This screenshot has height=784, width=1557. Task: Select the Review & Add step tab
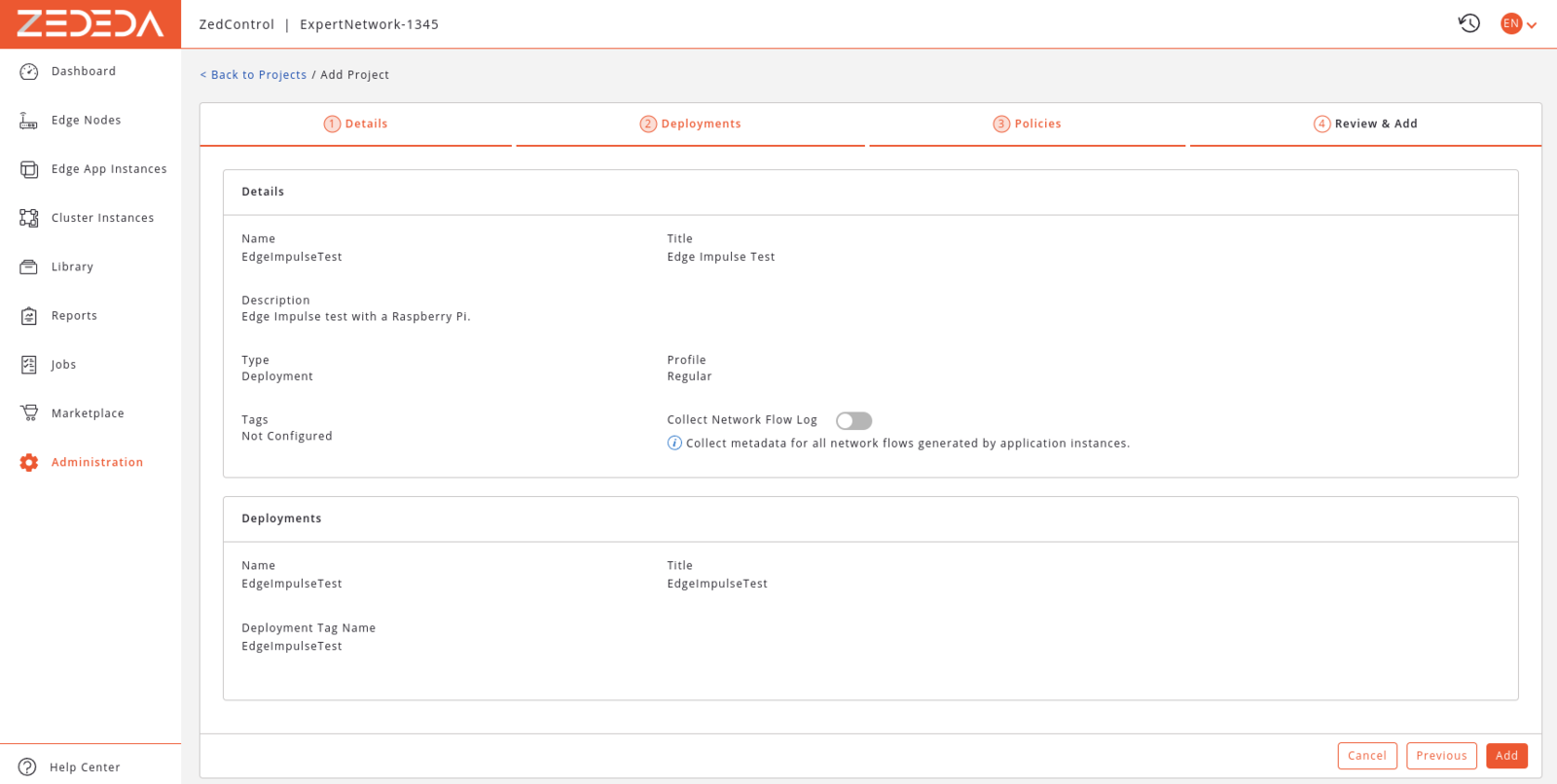(1365, 125)
